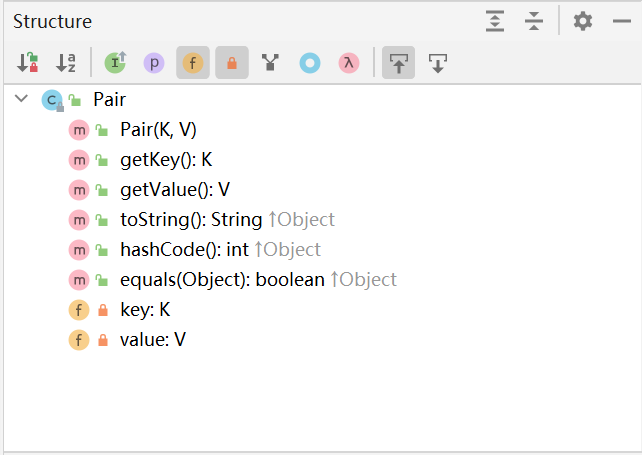Click the public visibility icon beside Pair class

tap(75, 100)
